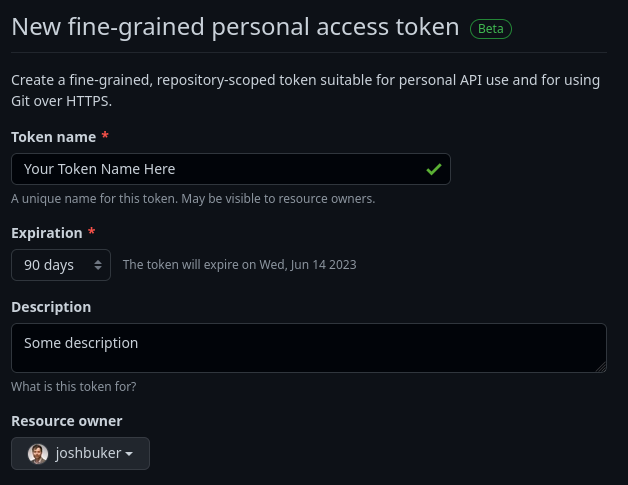
Task: Click the red asterisk next to Expiration
Action: click(x=91, y=231)
